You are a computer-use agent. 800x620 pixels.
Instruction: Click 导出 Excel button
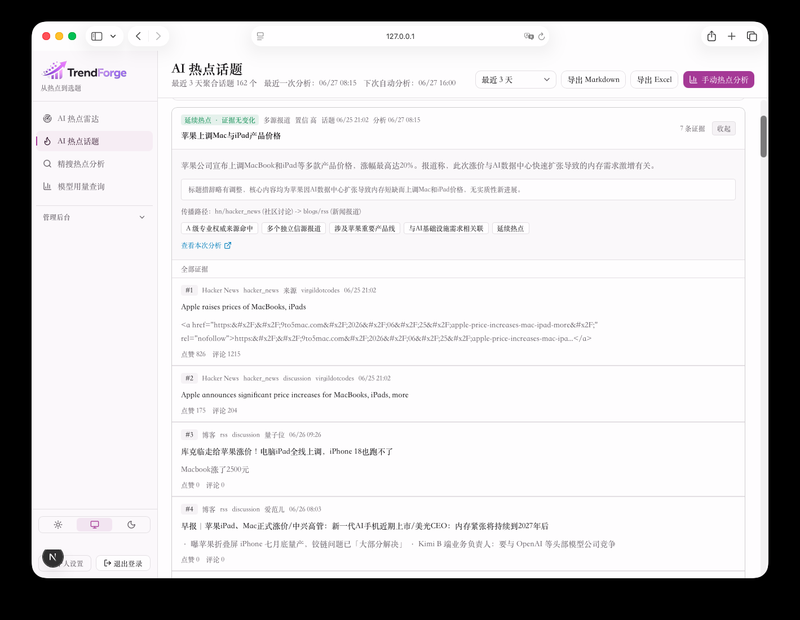[x=654, y=80]
